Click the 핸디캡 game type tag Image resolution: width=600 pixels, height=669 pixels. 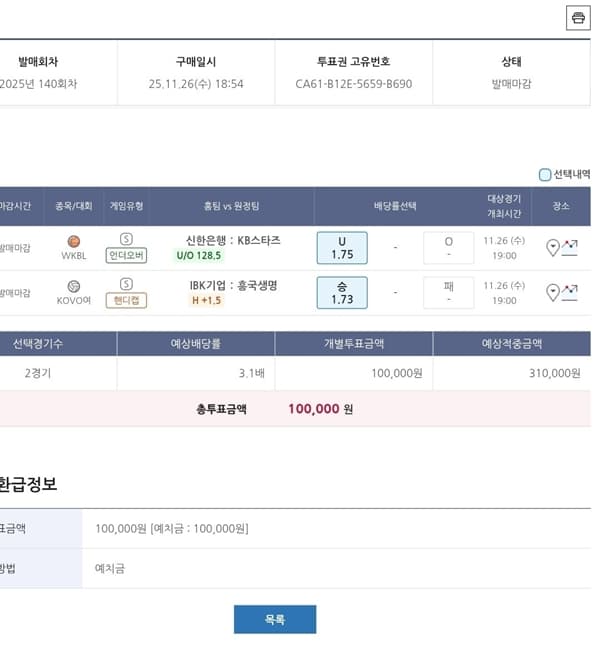126,300
